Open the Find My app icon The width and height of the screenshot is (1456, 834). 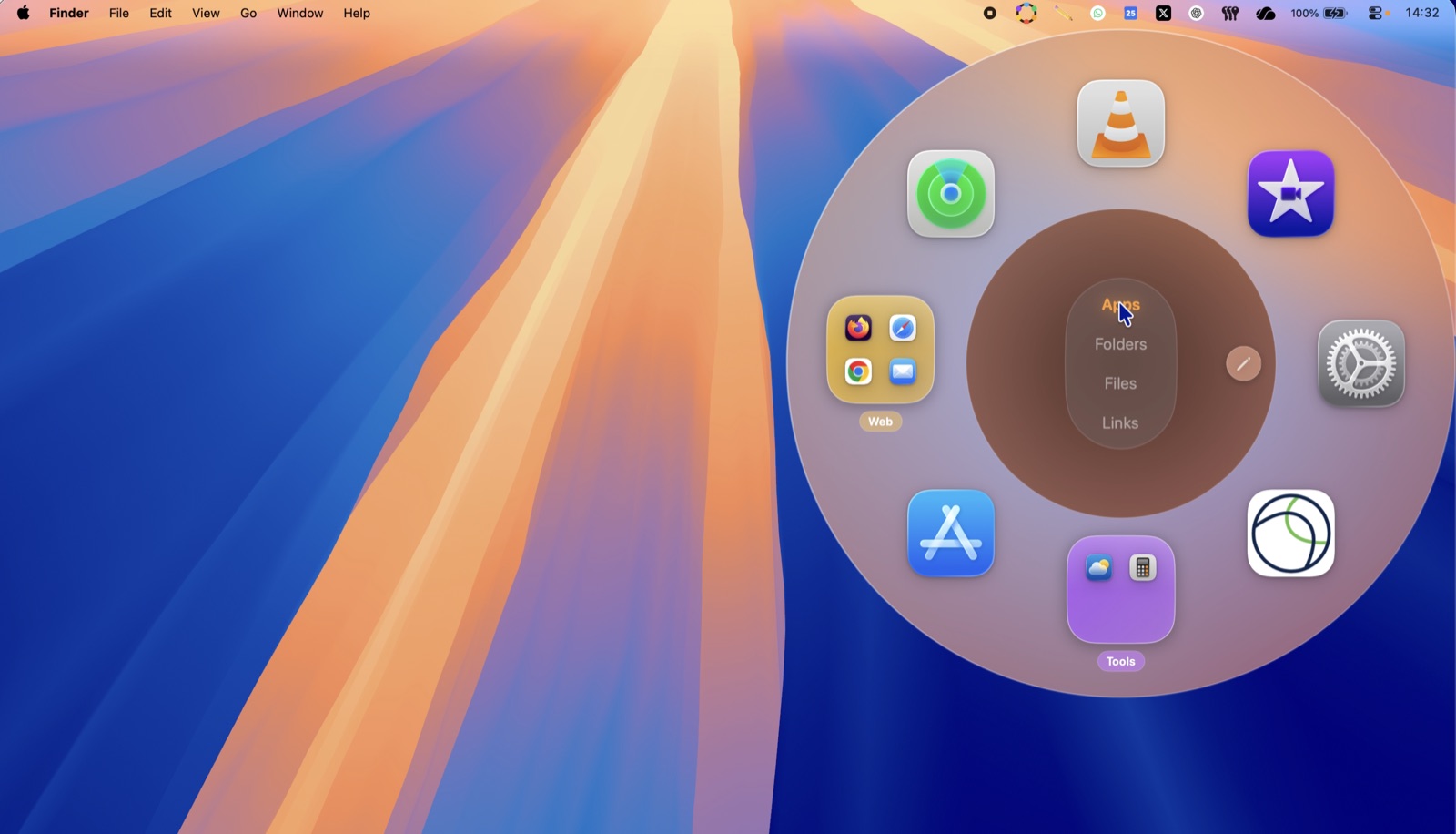951,194
